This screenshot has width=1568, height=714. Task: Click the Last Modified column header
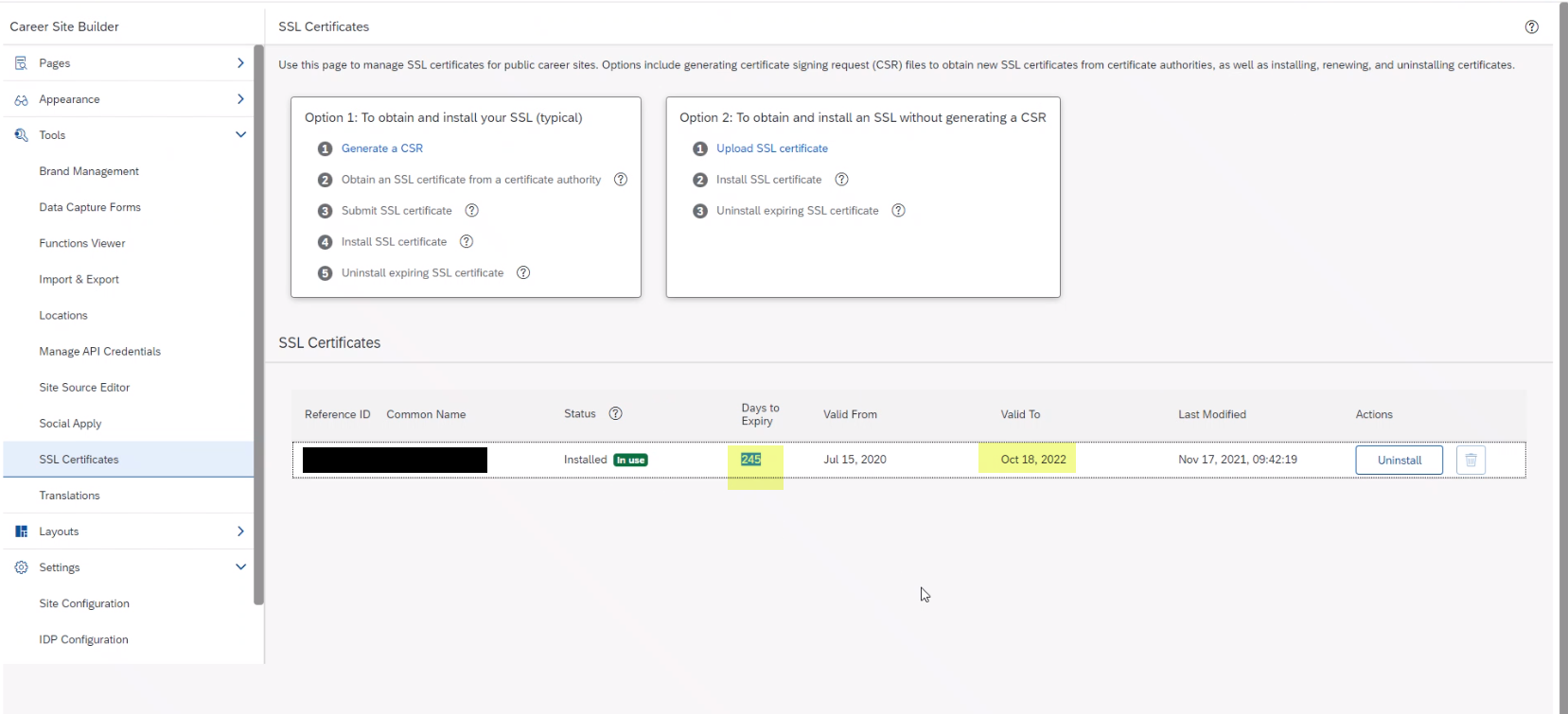point(1212,414)
